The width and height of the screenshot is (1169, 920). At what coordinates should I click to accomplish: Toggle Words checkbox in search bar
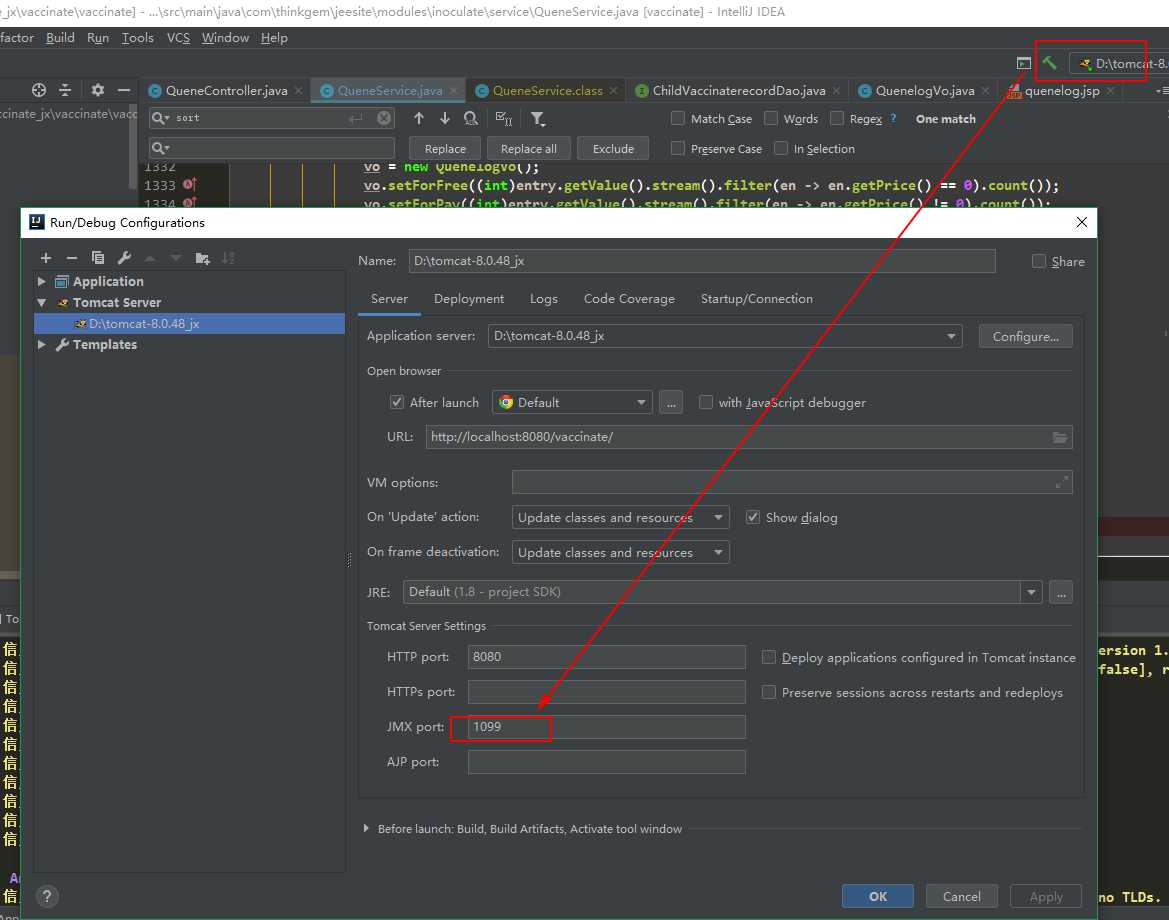pyautogui.click(x=771, y=118)
